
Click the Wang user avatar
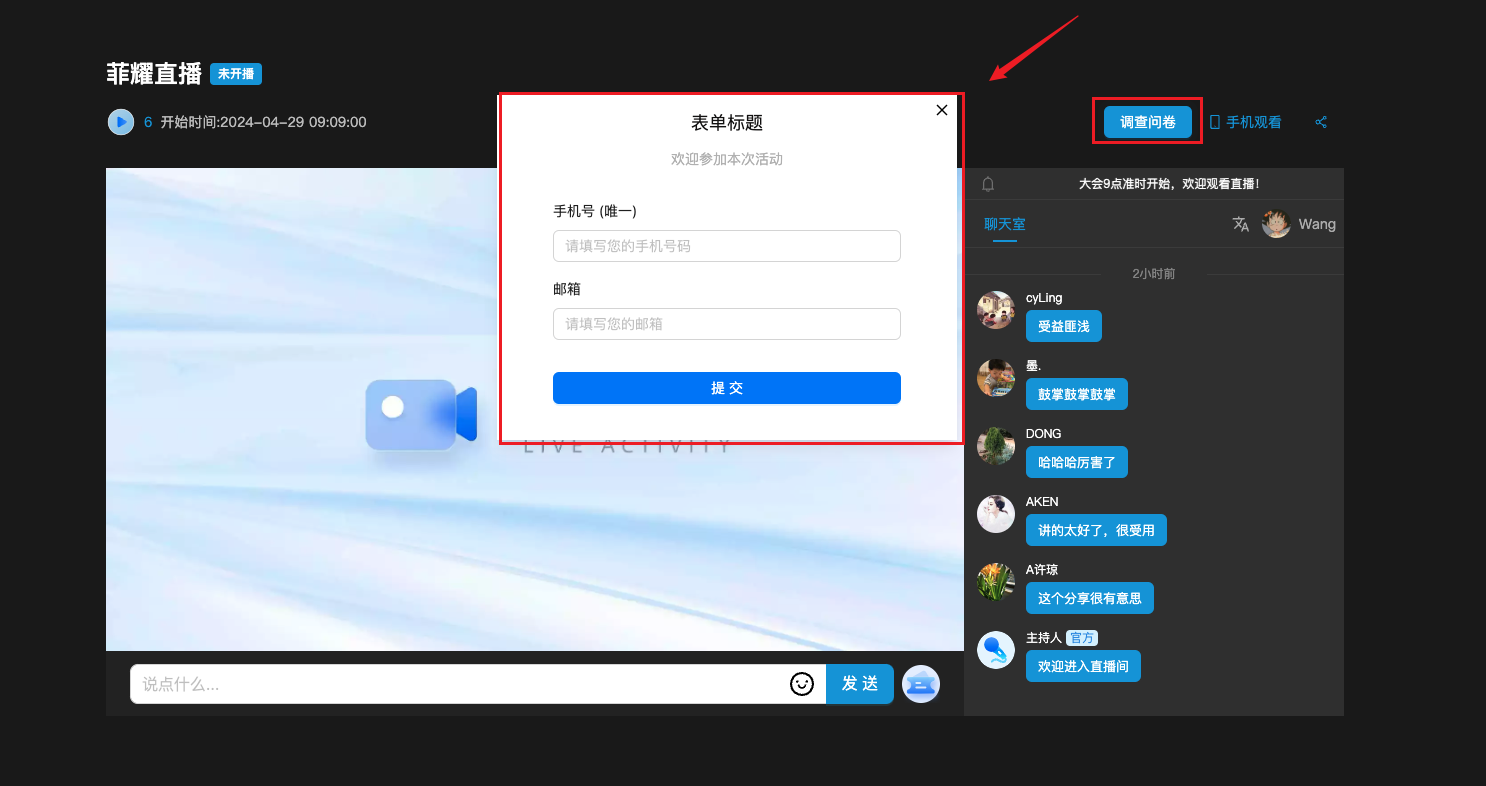pyautogui.click(x=1276, y=224)
